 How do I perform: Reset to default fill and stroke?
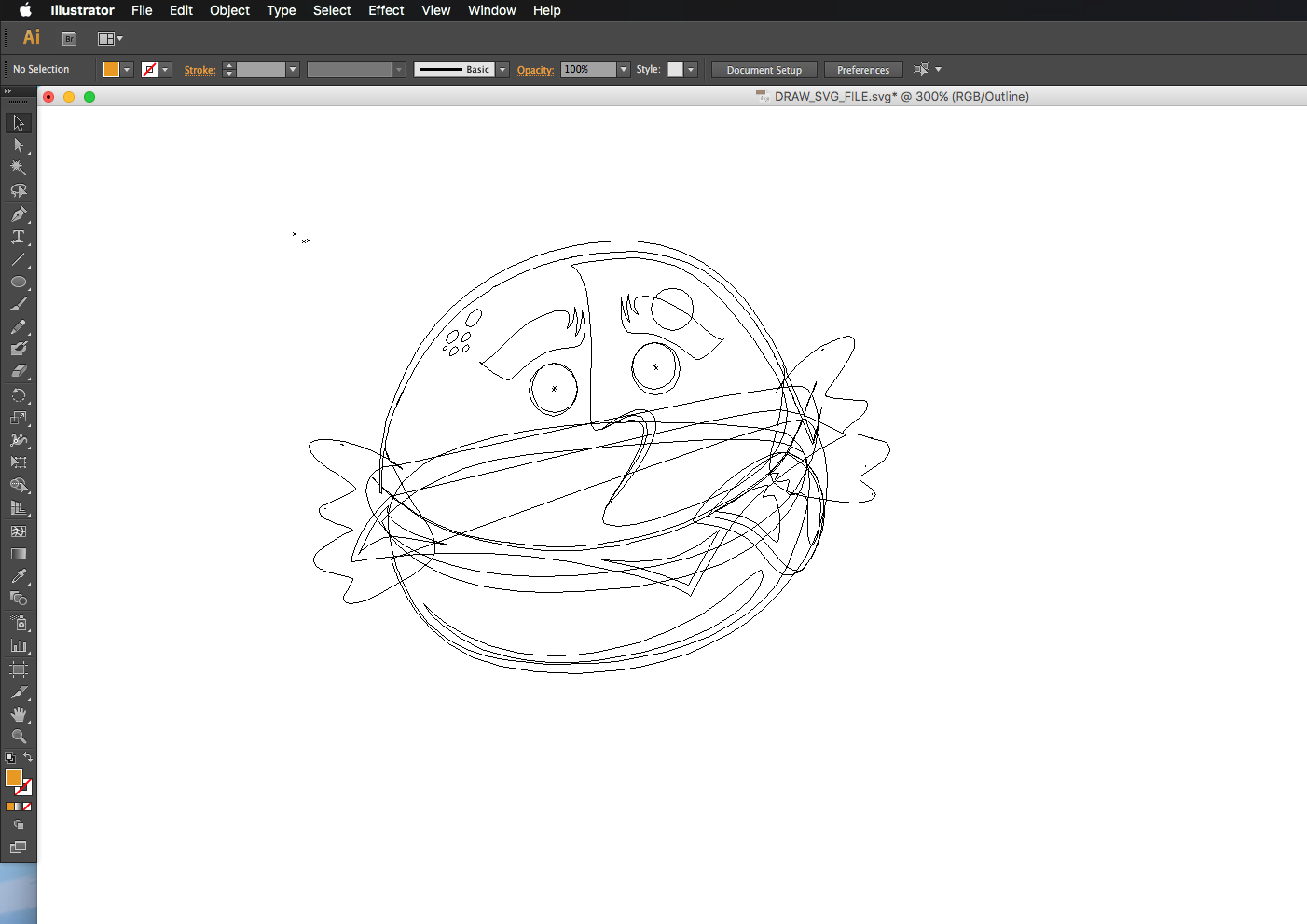(x=9, y=758)
